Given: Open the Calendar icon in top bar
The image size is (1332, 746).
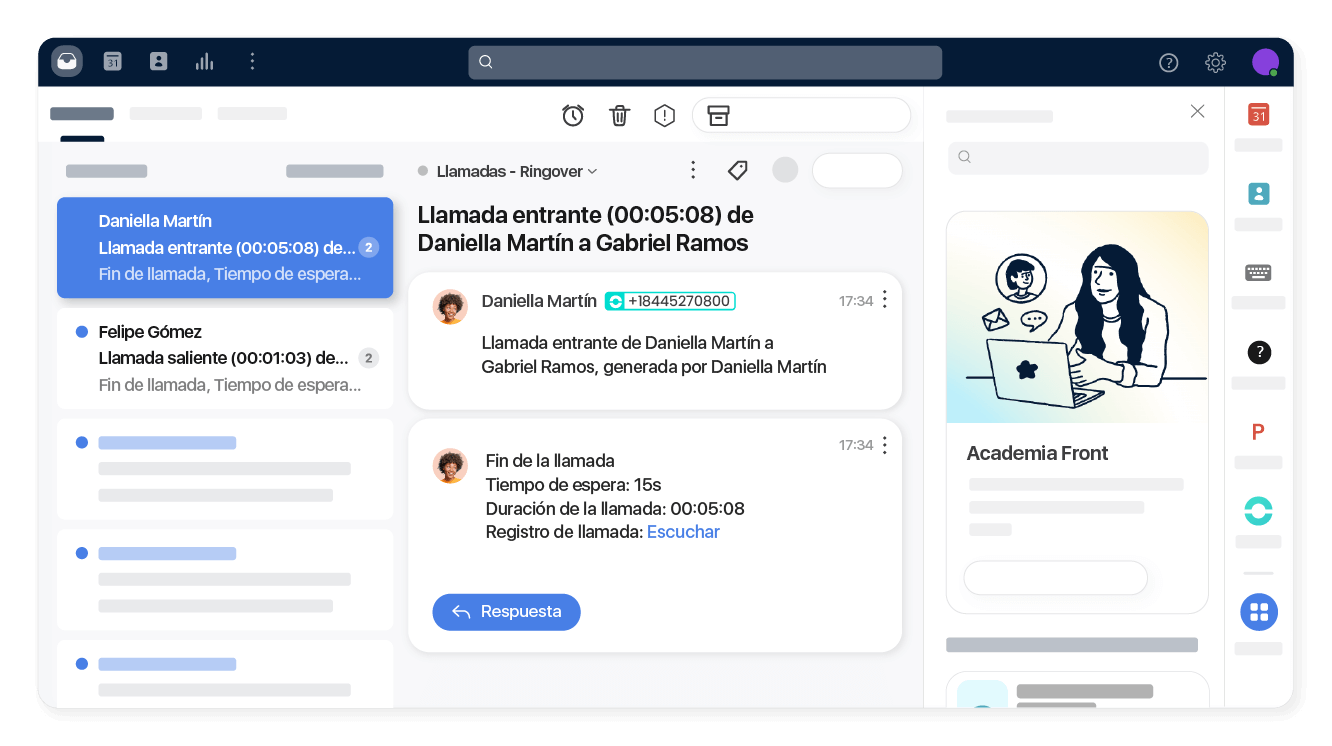Looking at the screenshot, I should [112, 61].
